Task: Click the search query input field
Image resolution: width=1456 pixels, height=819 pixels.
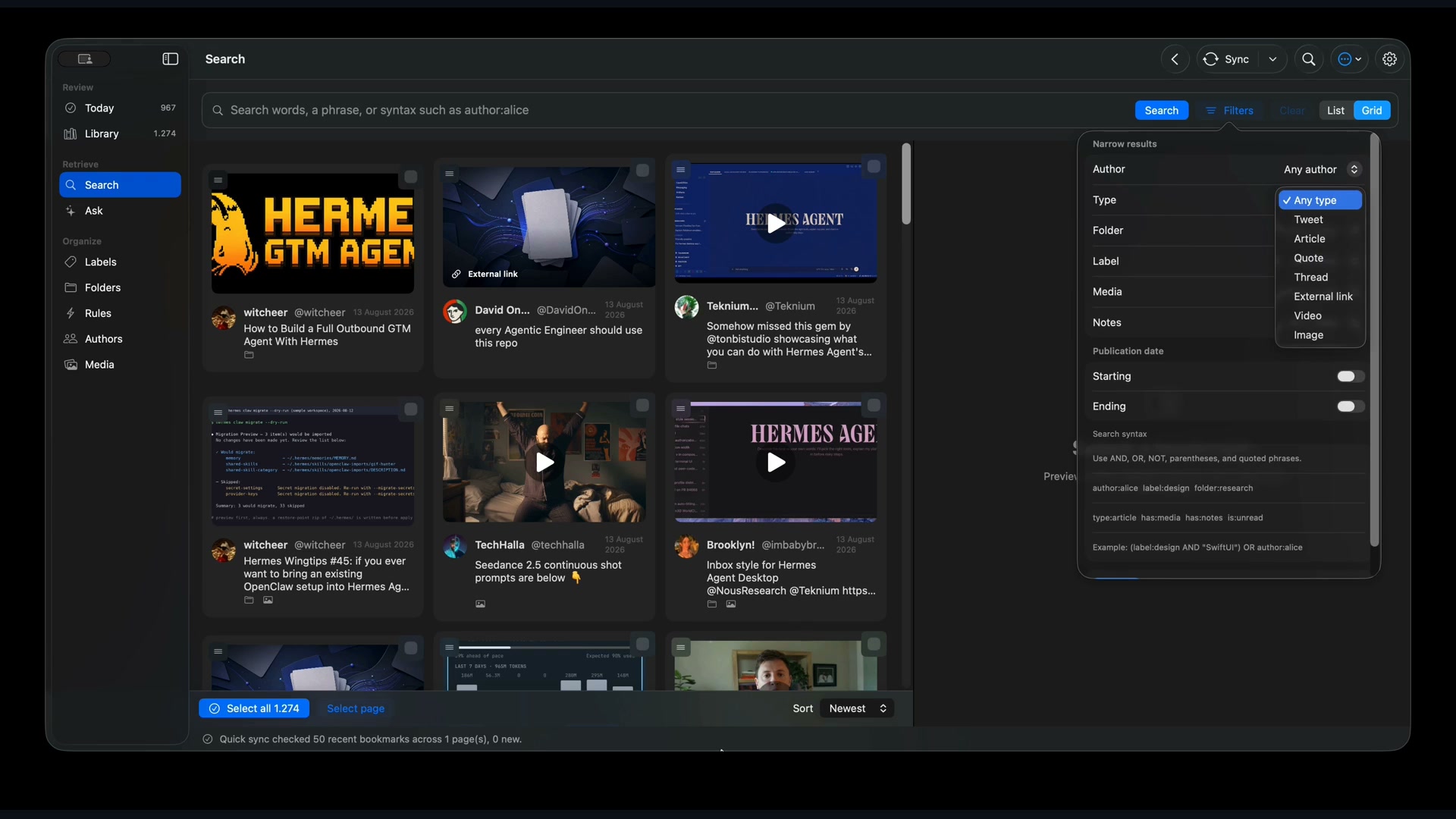Action: click(667, 111)
